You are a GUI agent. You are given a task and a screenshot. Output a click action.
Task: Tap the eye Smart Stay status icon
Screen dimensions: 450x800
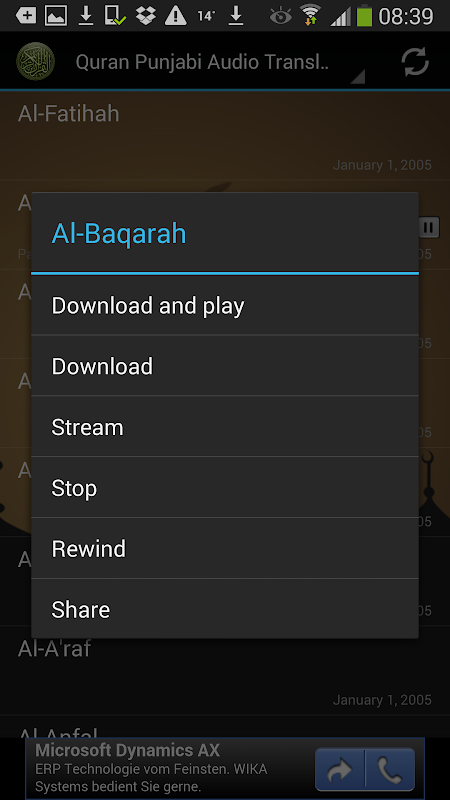280,17
